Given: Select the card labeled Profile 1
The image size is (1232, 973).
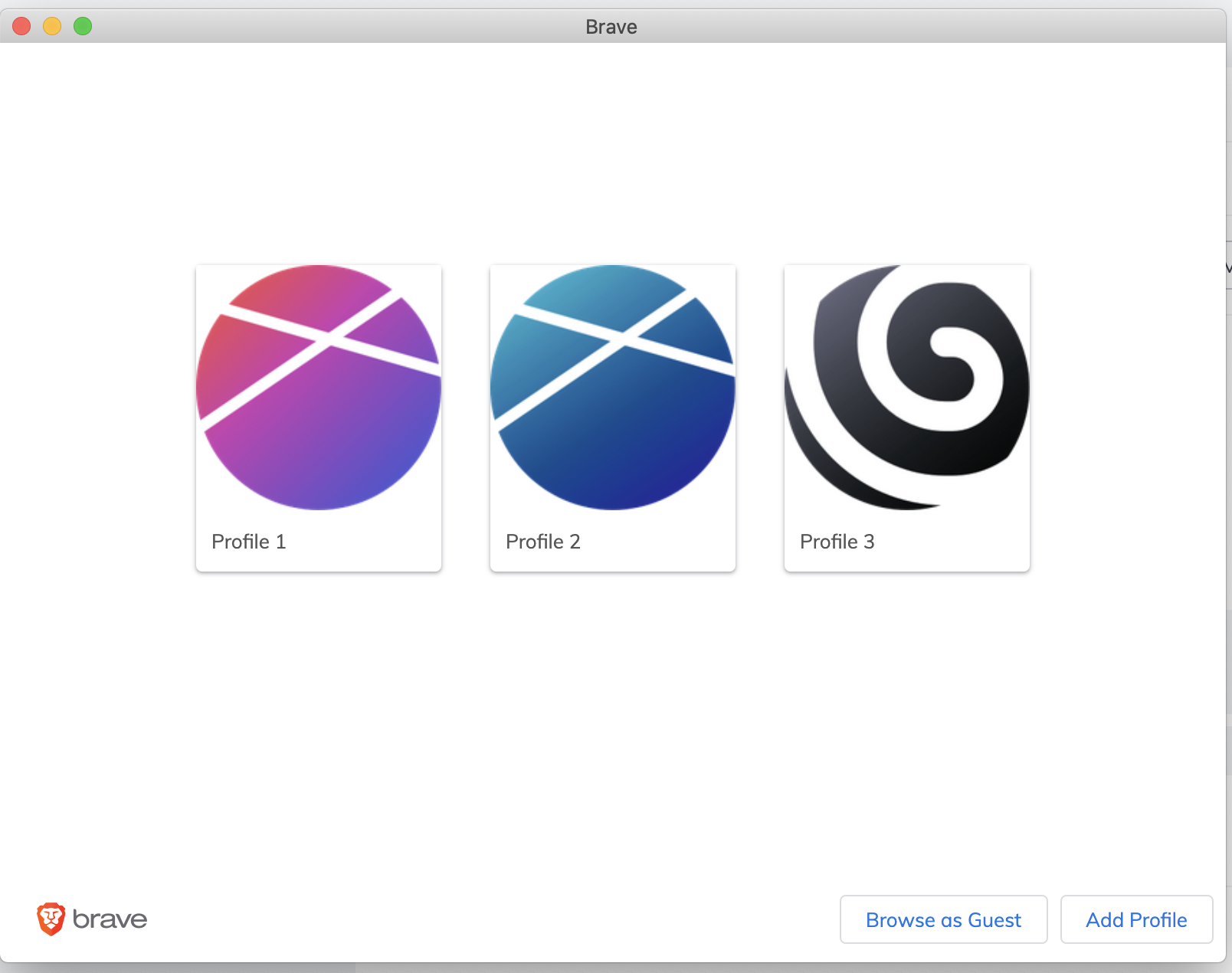Looking at the screenshot, I should coord(318,418).
